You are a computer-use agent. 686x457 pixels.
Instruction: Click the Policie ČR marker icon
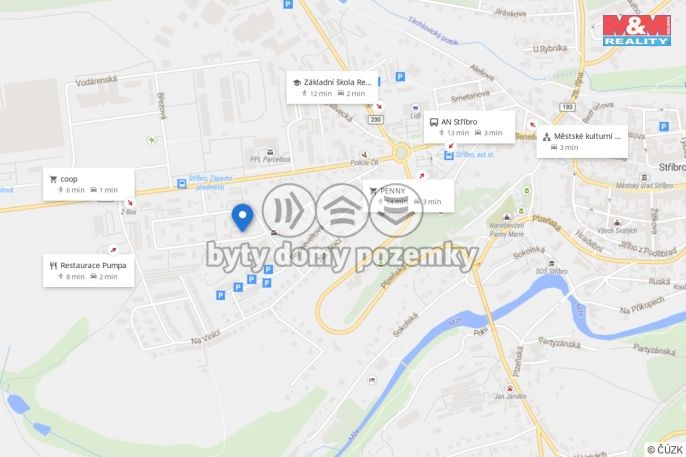(x=364, y=155)
